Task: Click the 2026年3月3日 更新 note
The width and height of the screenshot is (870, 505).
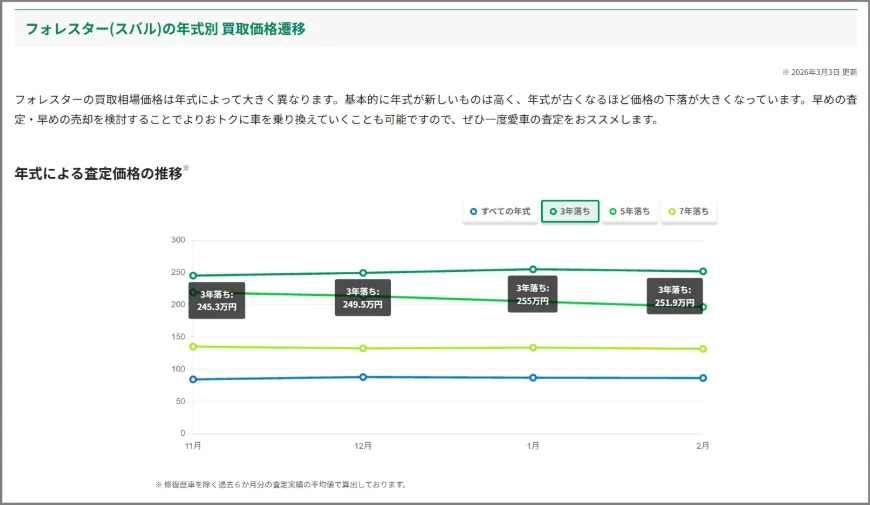Action: click(820, 72)
